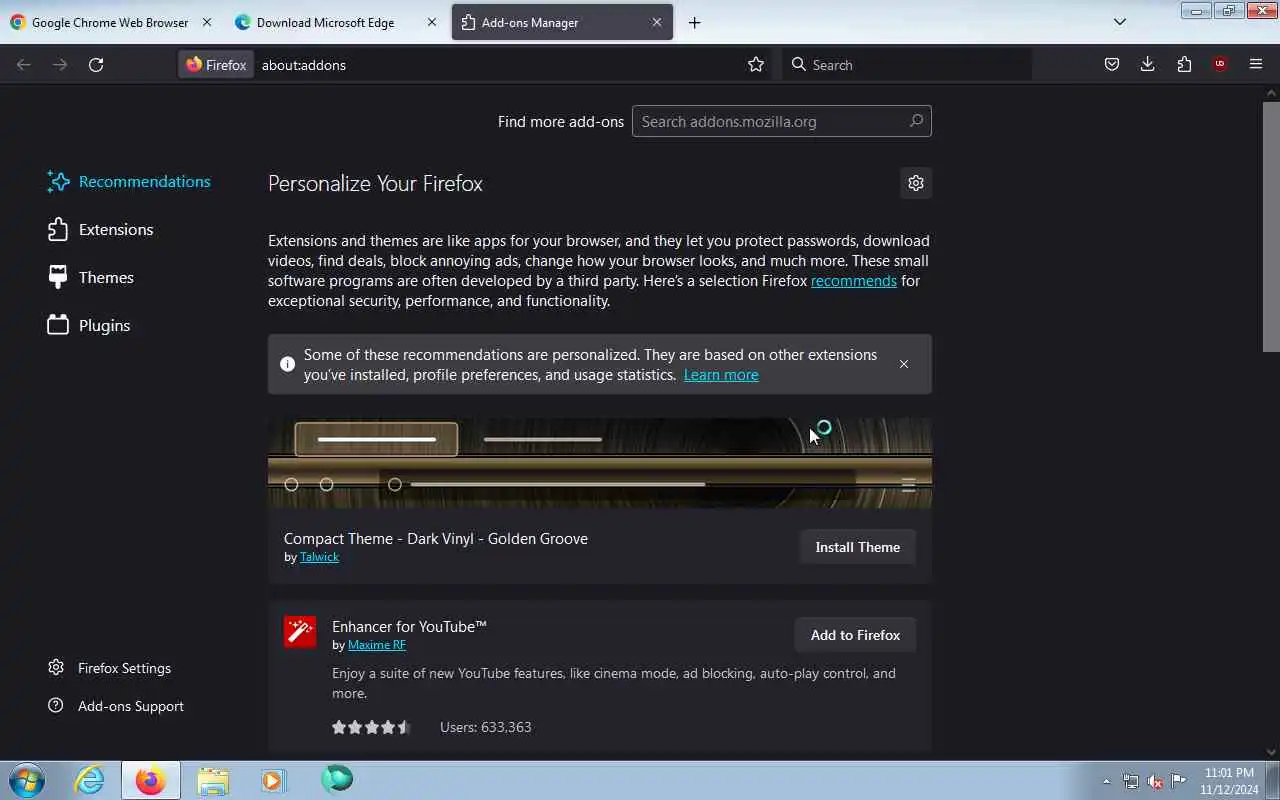Click the Action Center flag tray icon
Viewport: 1280px width, 800px height.
1179,781
